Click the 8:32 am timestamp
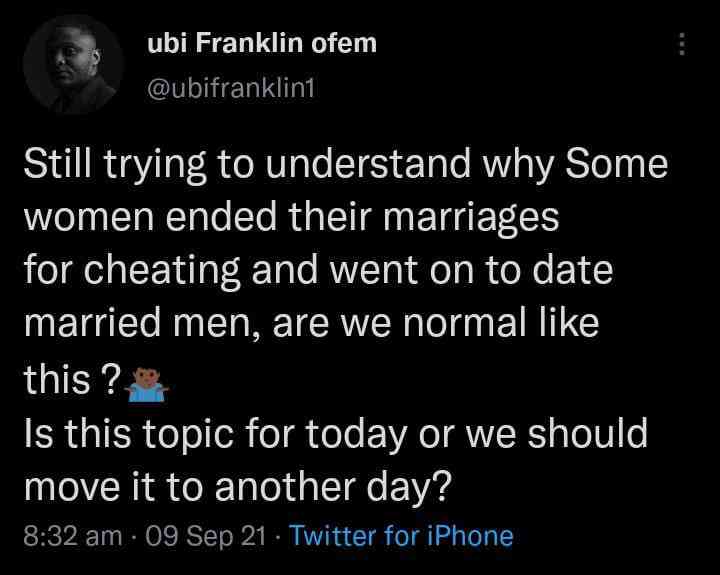 pos(73,536)
